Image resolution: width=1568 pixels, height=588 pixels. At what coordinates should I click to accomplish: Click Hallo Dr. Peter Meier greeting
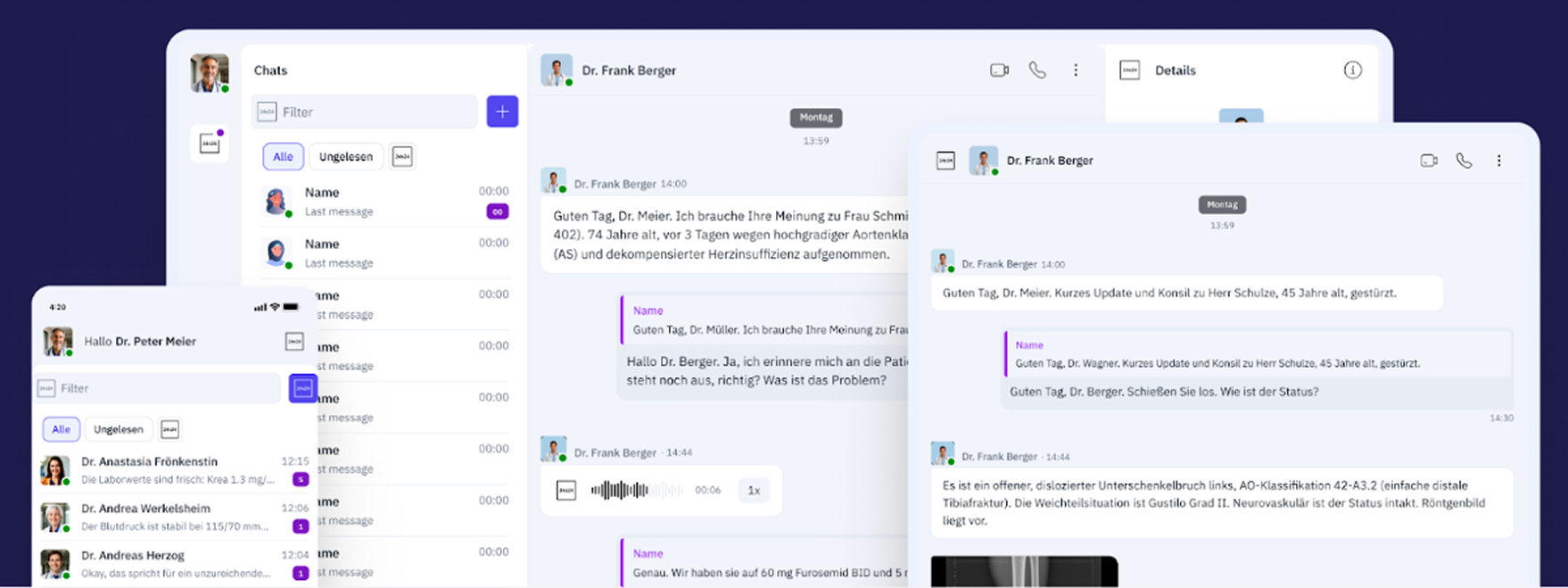(140, 341)
